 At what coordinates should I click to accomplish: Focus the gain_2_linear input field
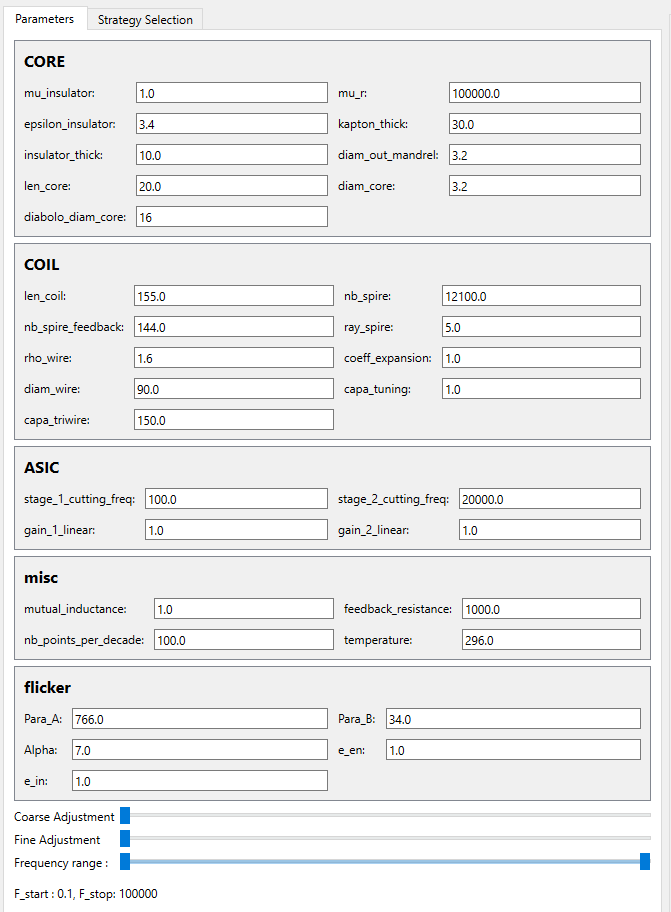click(549, 530)
